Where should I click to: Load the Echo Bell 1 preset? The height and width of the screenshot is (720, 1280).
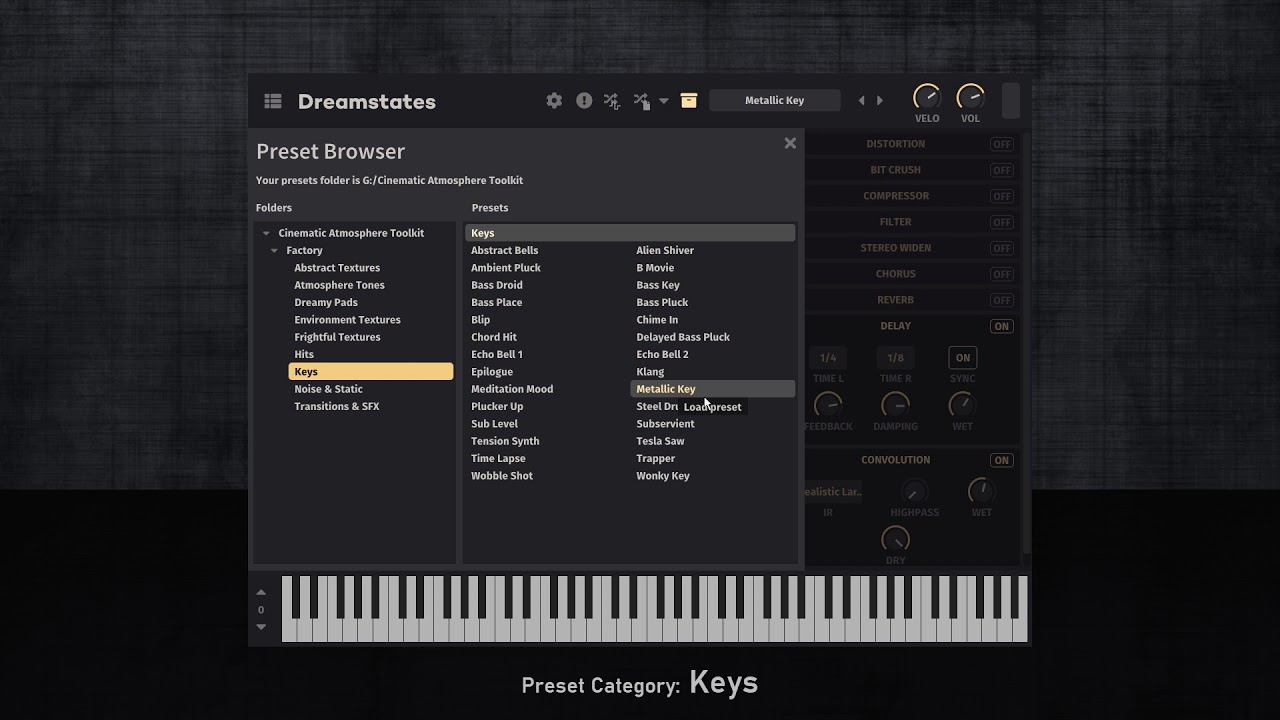(x=497, y=354)
